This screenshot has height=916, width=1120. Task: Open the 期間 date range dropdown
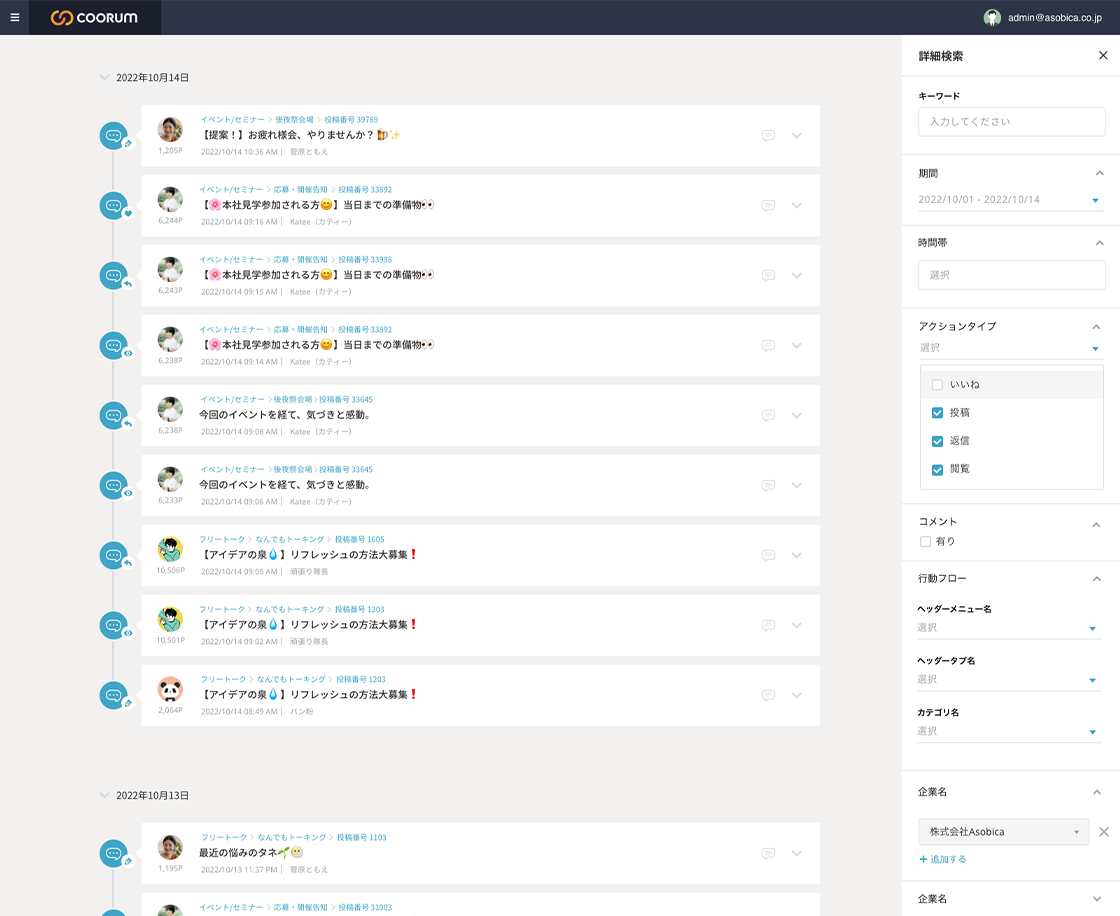click(x=1009, y=200)
